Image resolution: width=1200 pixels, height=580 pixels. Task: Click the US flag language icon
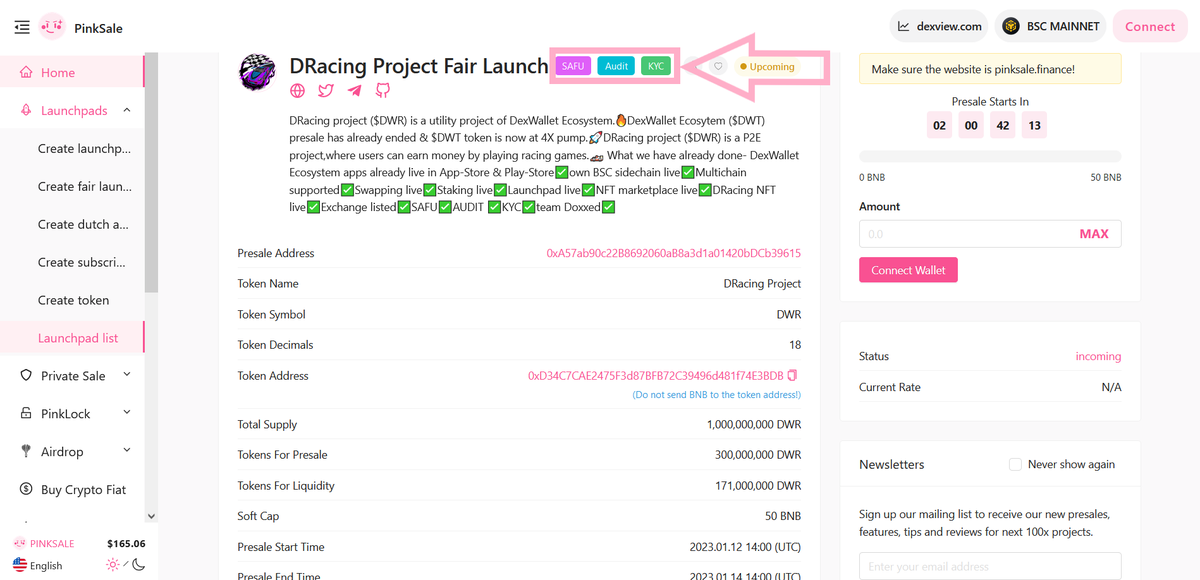click(x=19, y=564)
